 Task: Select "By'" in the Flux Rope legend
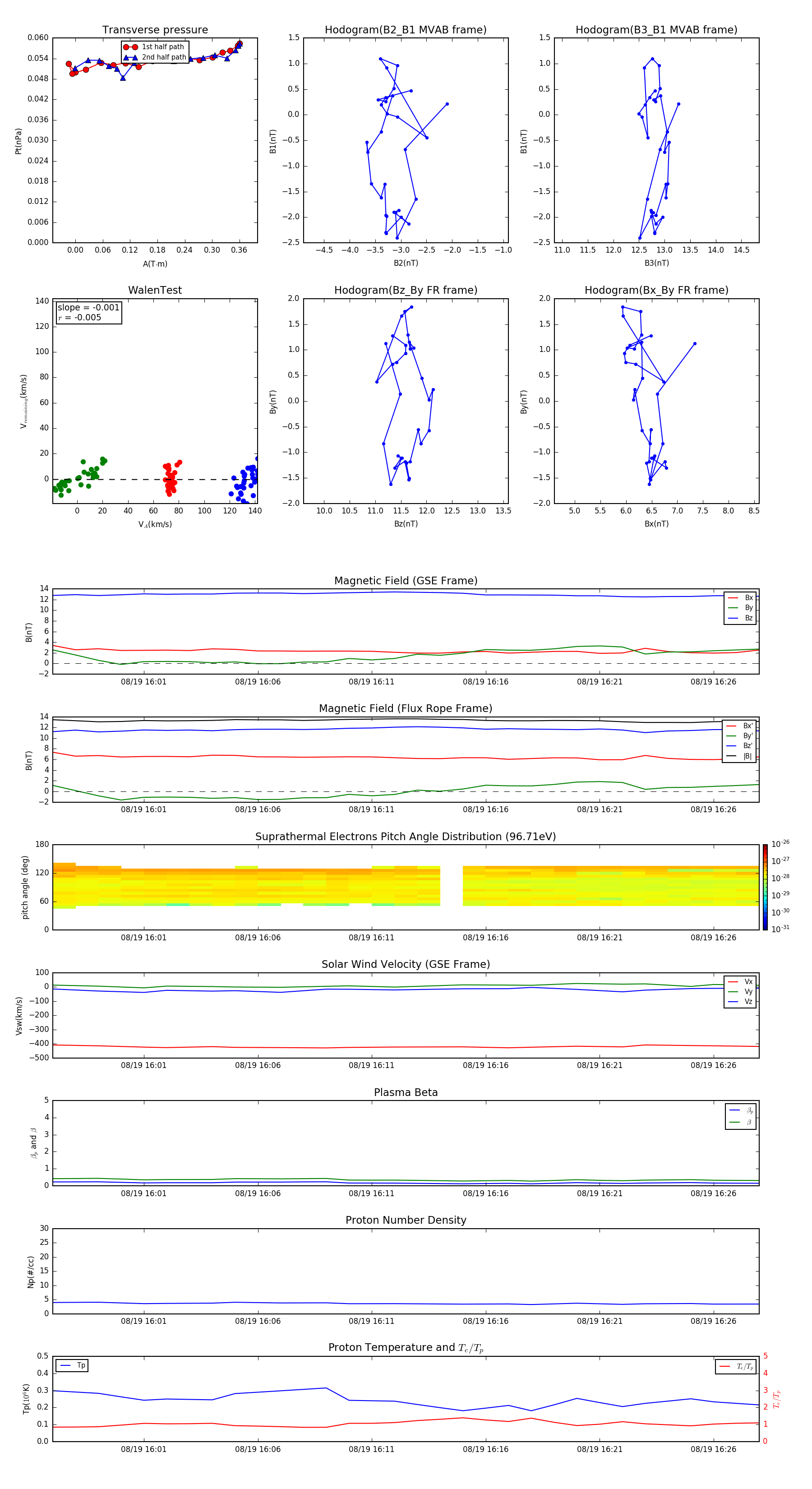[740, 736]
